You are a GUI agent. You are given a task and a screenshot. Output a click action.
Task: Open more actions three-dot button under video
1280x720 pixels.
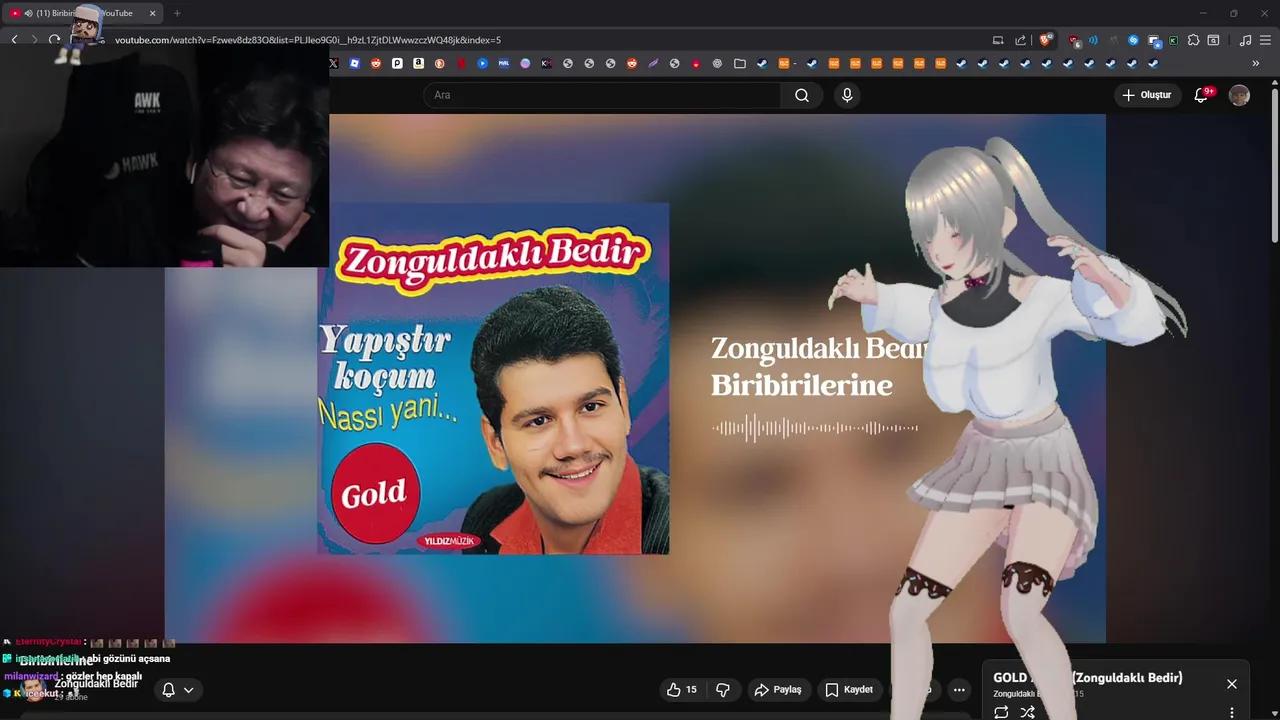pyautogui.click(x=959, y=690)
